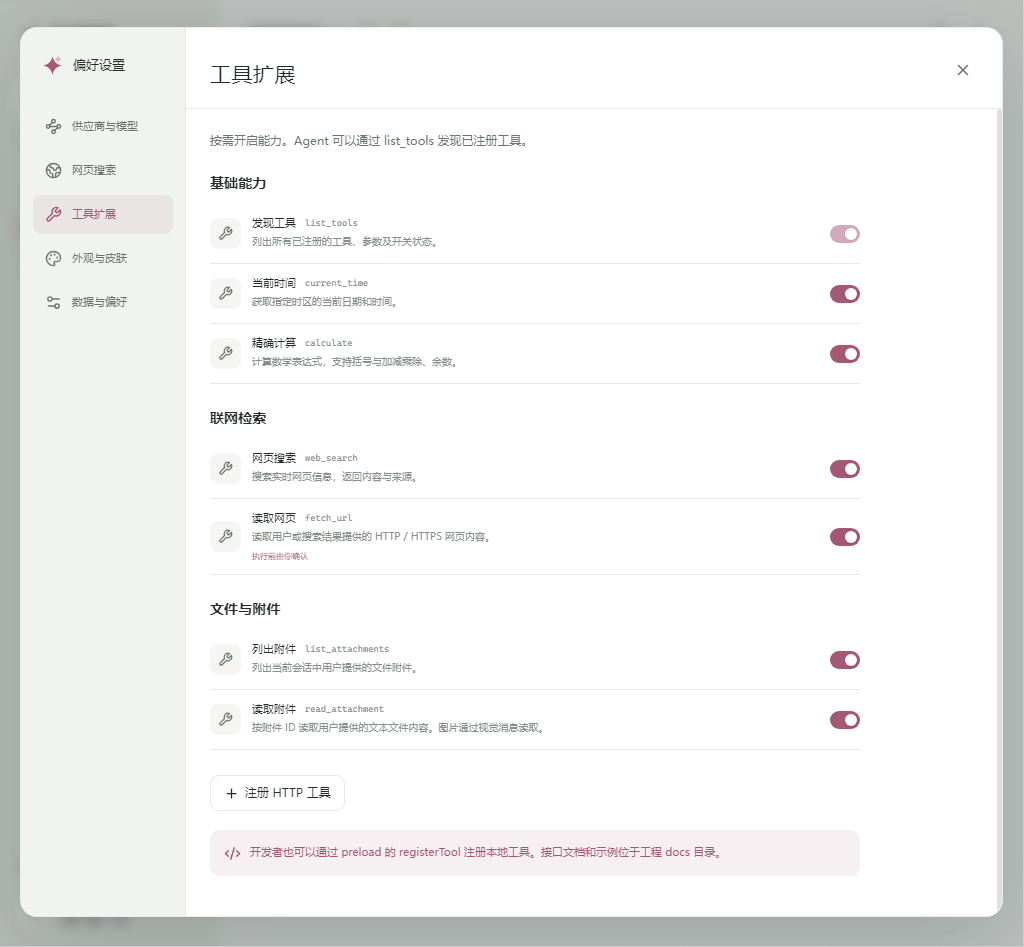
Task: Click the wrench icon for 读取附件
Action: 225,719
